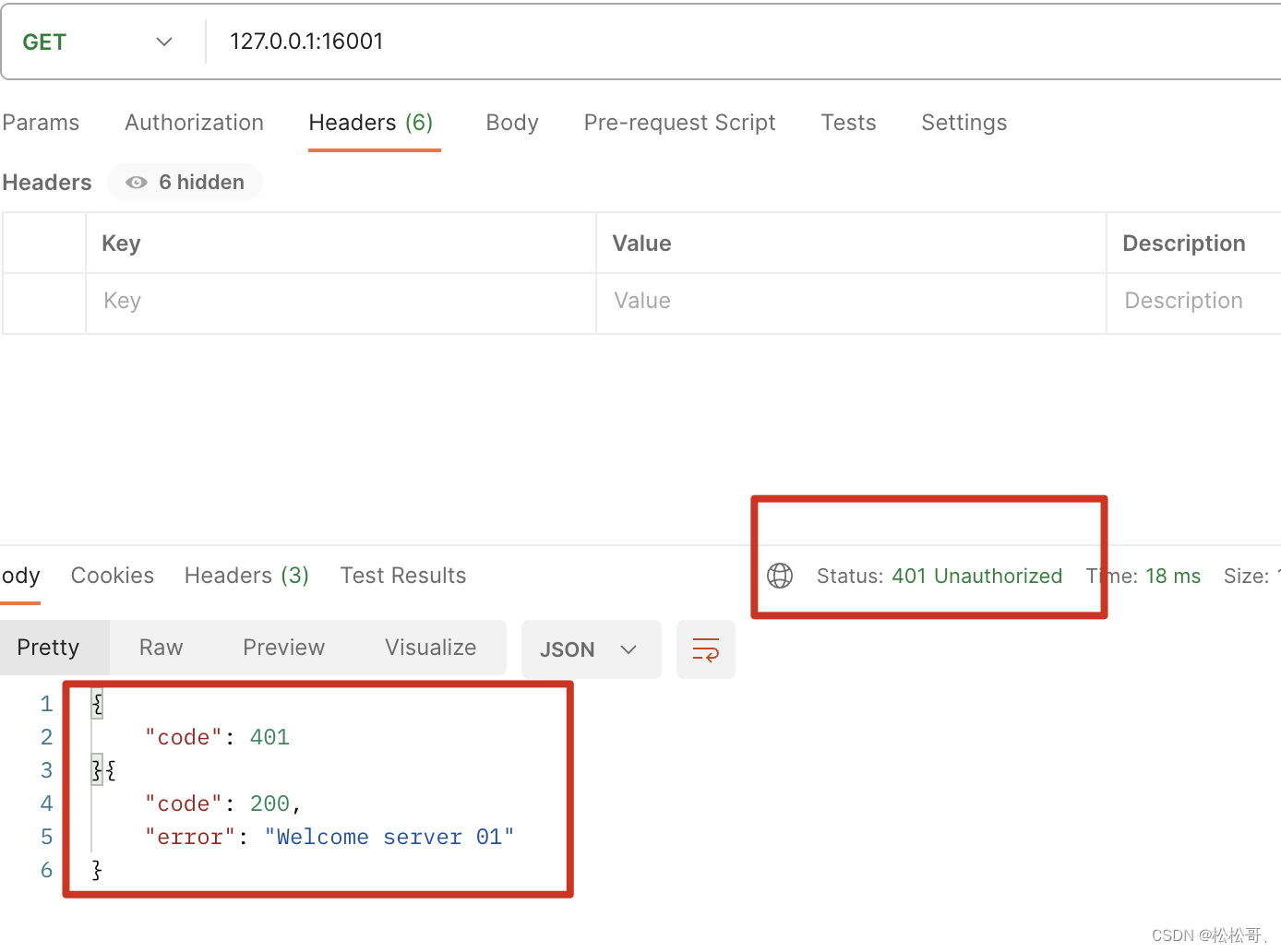This screenshot has width=1281, height=952.
Task: Click the "code": 401 line
Action: pos(217,737)
